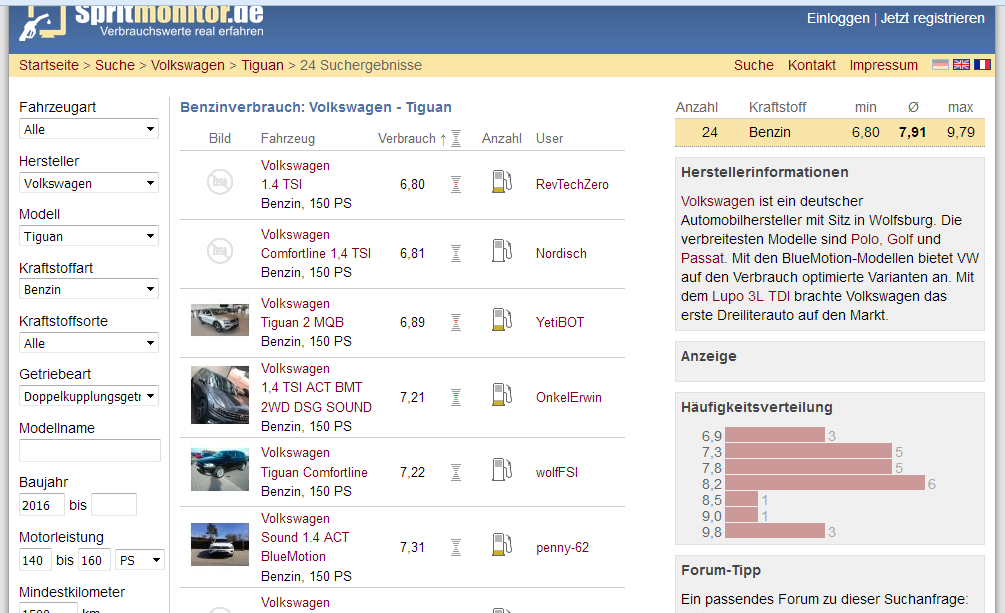Open Volkswagen in the breadcrumb trail
Screen dimensions: 1005x613
pyautogui.click(x=188, y=65)
